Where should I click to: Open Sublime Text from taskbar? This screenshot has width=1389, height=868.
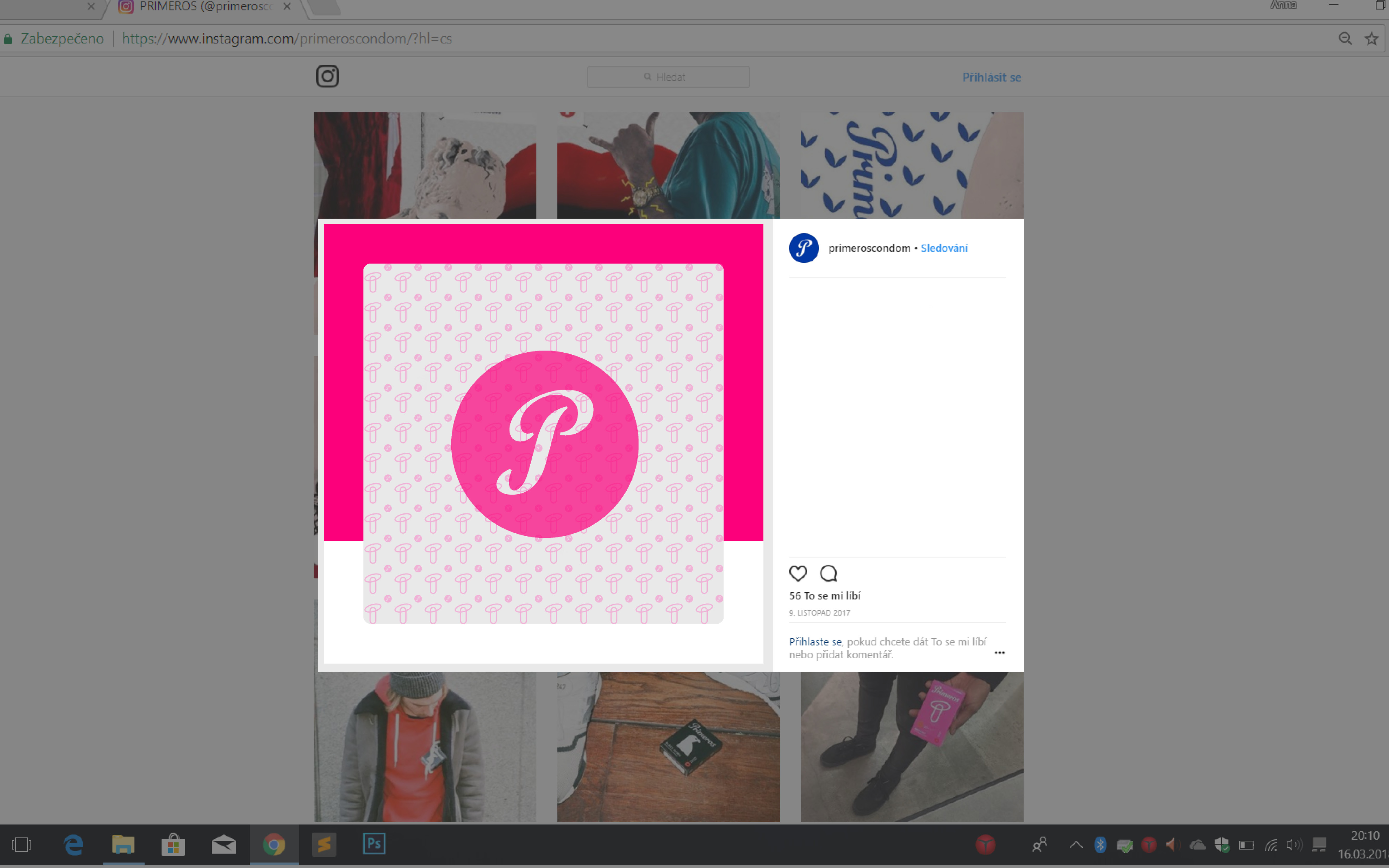[x=324, y=845]
